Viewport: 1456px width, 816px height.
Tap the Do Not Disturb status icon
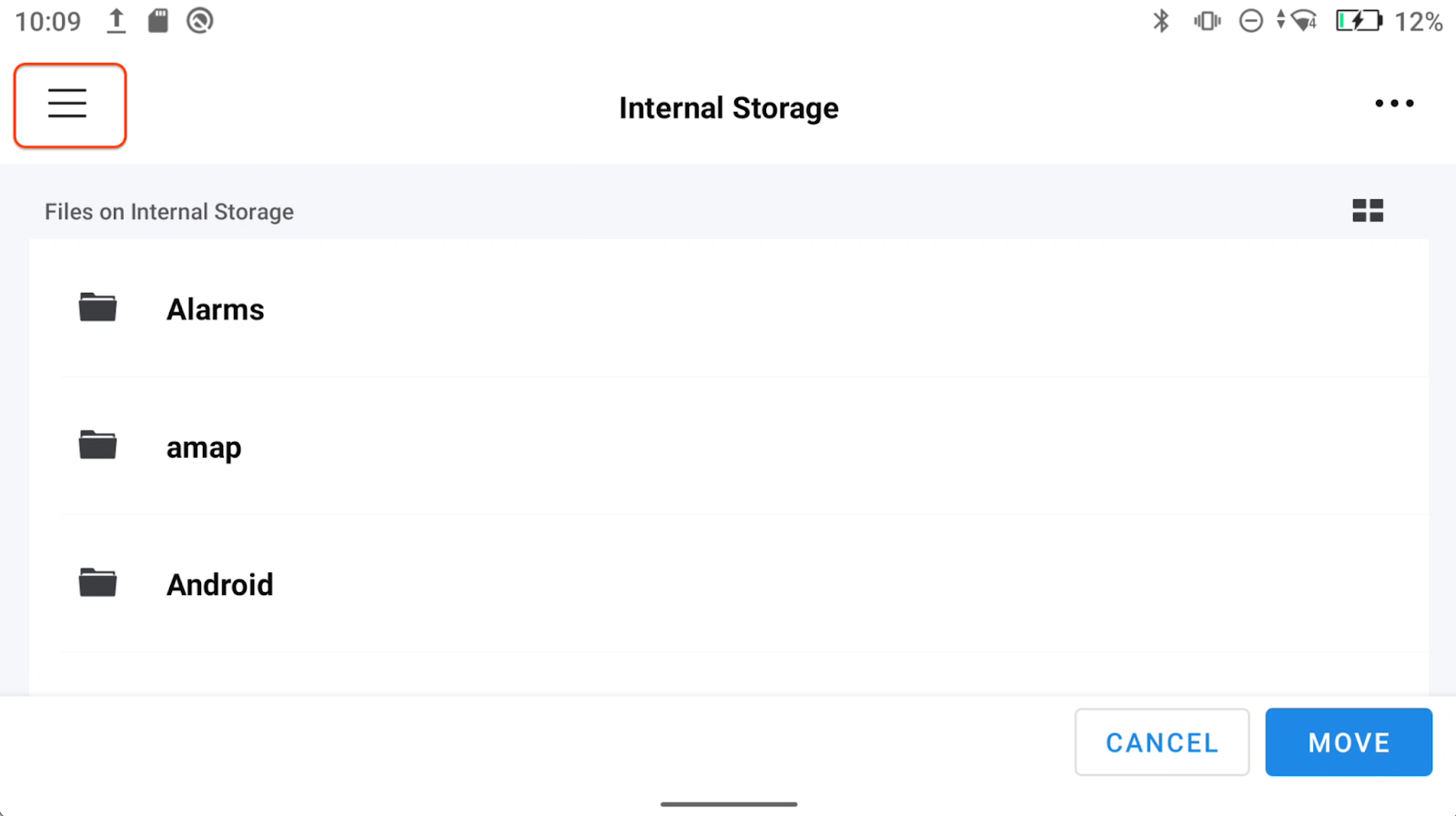1250,21
